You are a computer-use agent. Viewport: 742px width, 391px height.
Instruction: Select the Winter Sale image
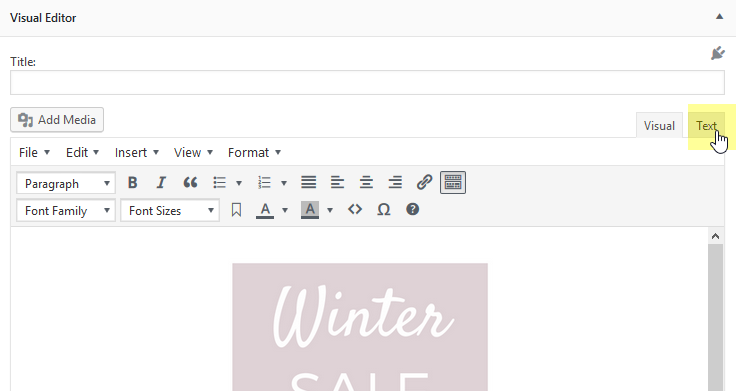coord(360,327)
